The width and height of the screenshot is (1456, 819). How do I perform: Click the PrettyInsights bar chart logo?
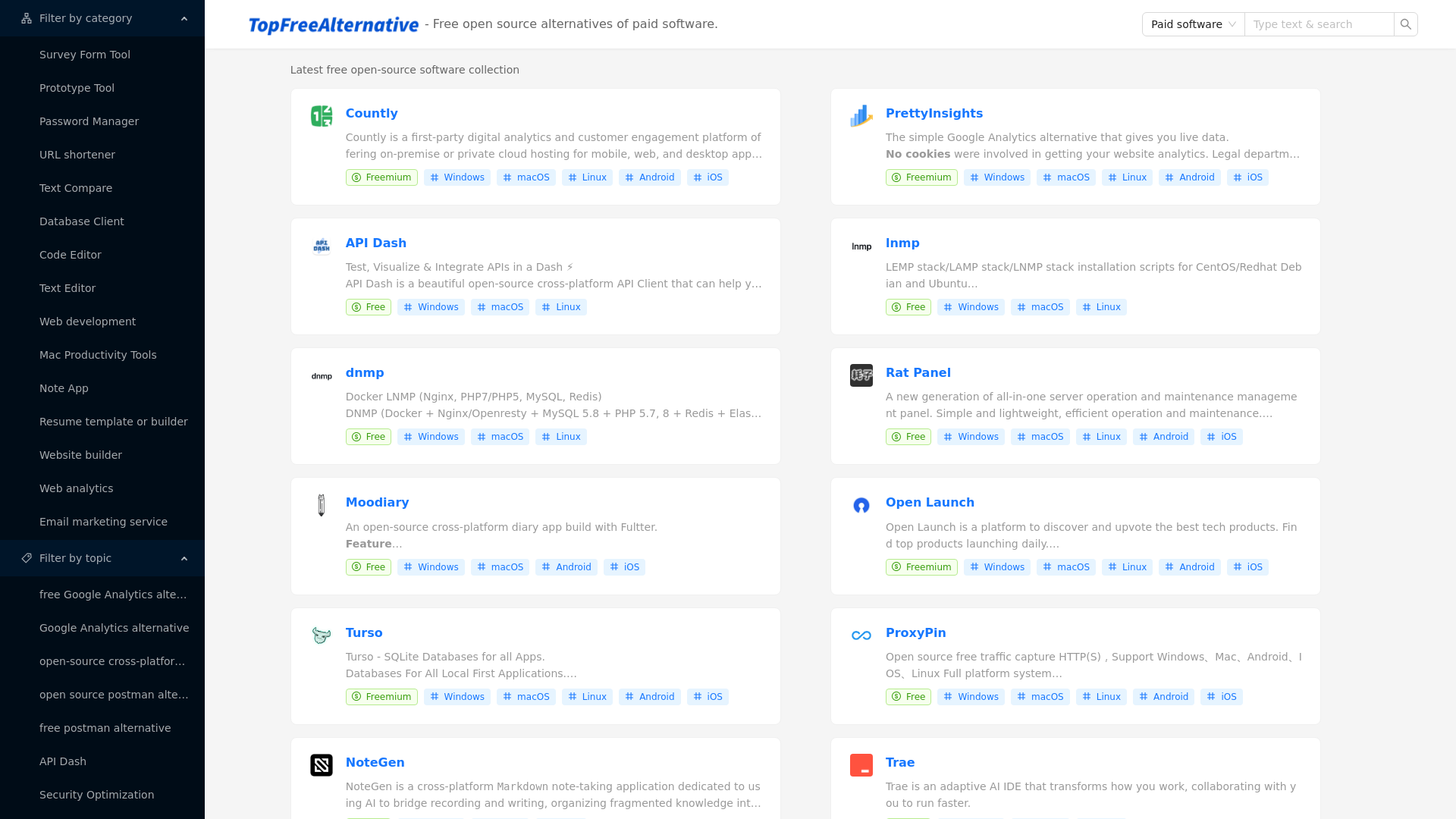[861, 116]
